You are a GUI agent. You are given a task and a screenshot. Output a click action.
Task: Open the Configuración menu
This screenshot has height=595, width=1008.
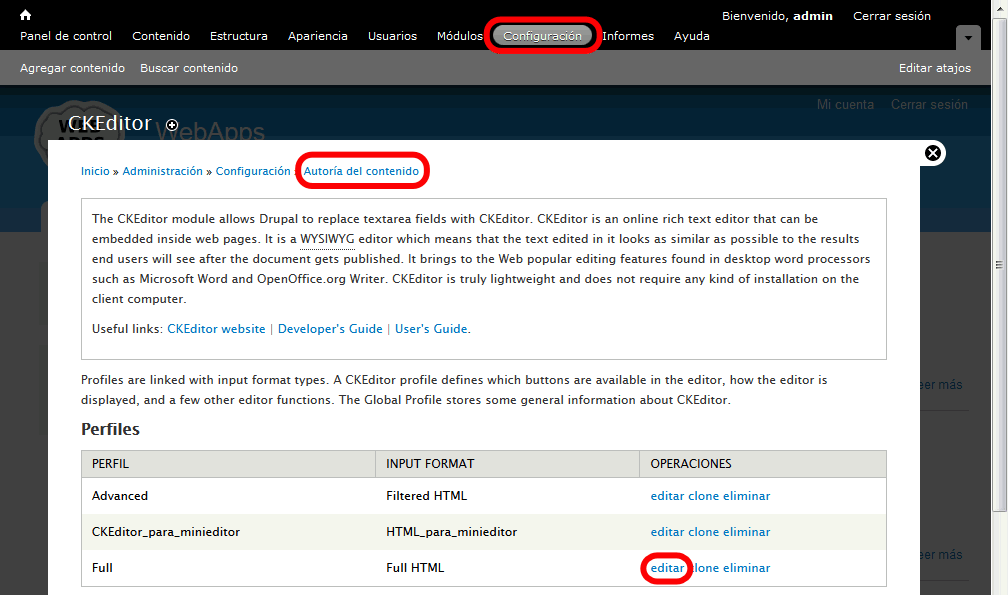click(543, 36)
